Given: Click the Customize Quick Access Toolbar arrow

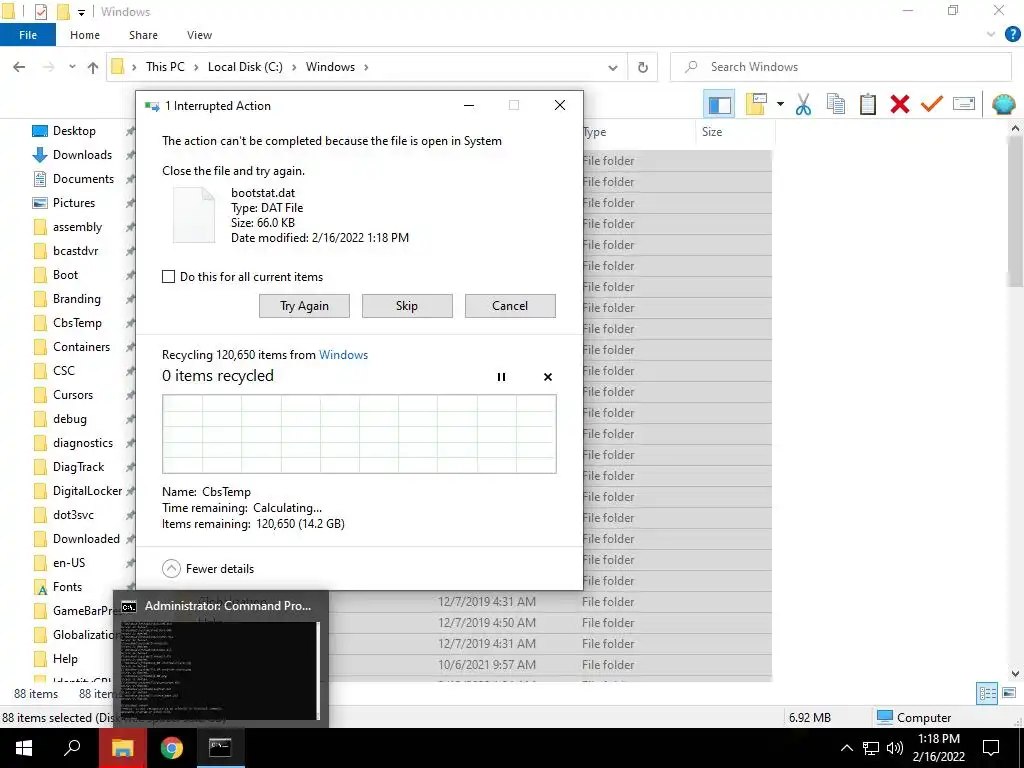Looking at the screenshot, I should [81, 12].
